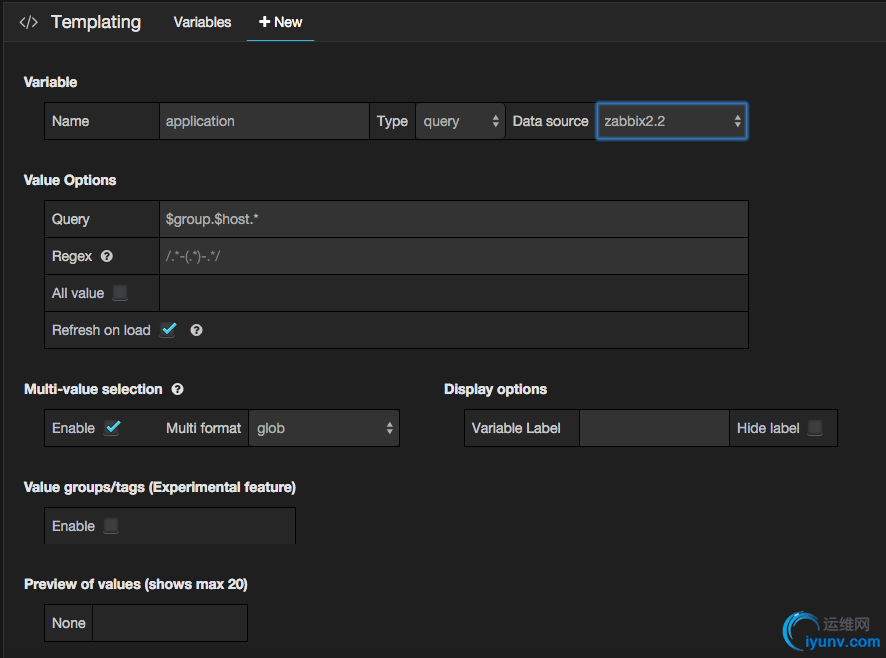The height and width of the screenshot is (658, 886).
Task: Open the Type query dropdown
Action: 460,121
